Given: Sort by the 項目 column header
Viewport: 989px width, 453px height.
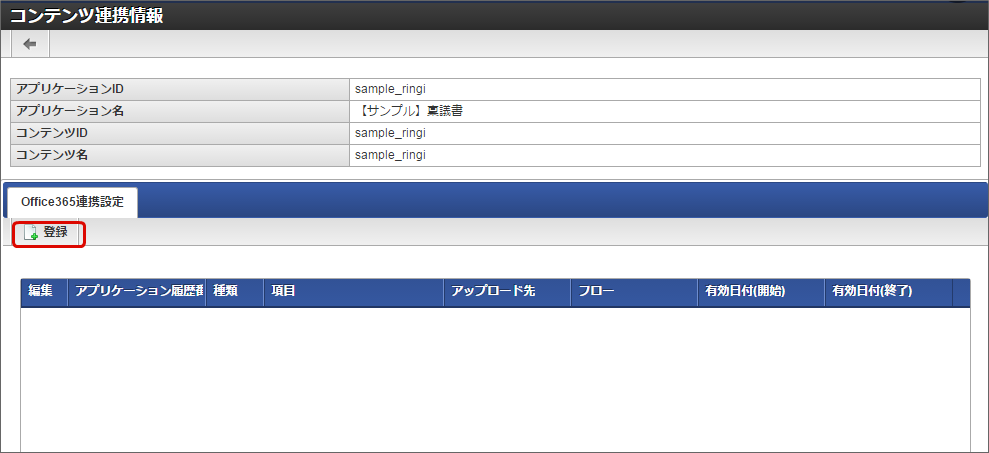Looking at the screenshot, I should [x=353, y=291].
